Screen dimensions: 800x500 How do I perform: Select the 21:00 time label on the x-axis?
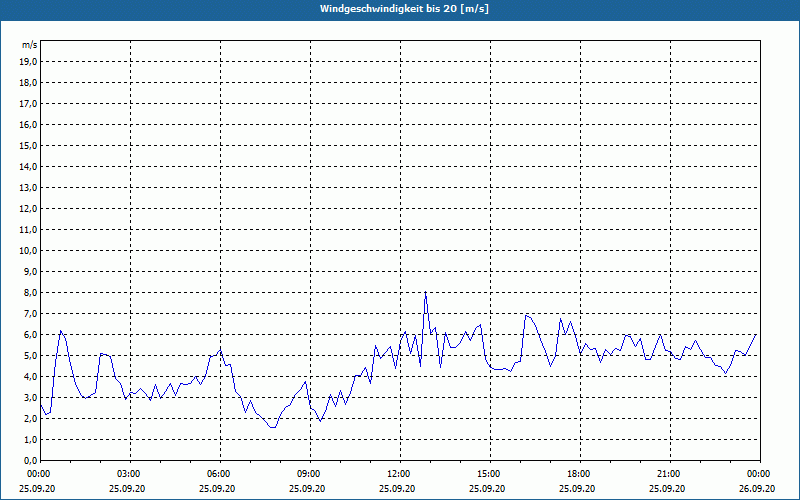click(x=668, y=474)
